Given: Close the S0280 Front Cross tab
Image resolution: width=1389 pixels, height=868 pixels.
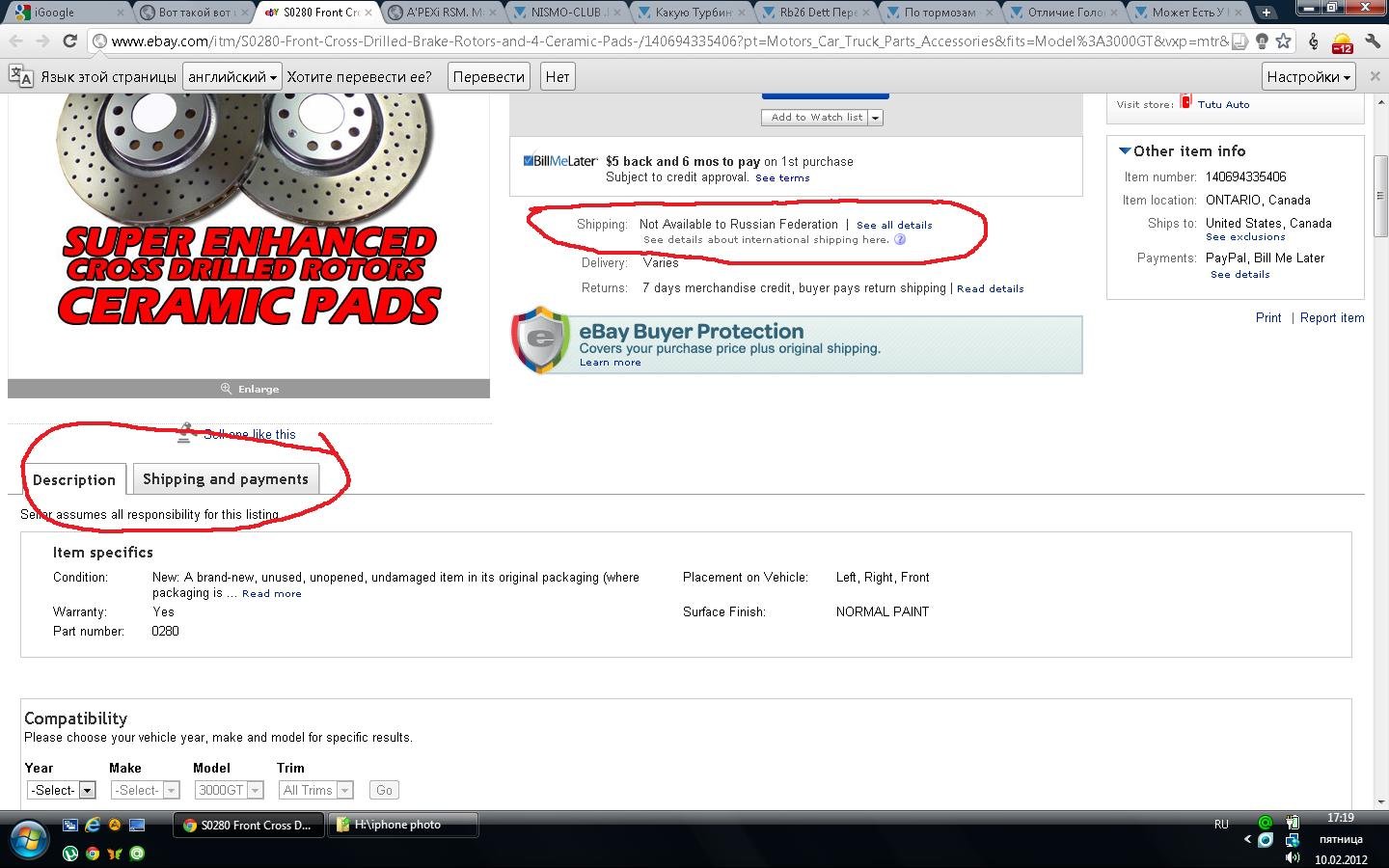Looking at the screenshot, I should (368, 13).
